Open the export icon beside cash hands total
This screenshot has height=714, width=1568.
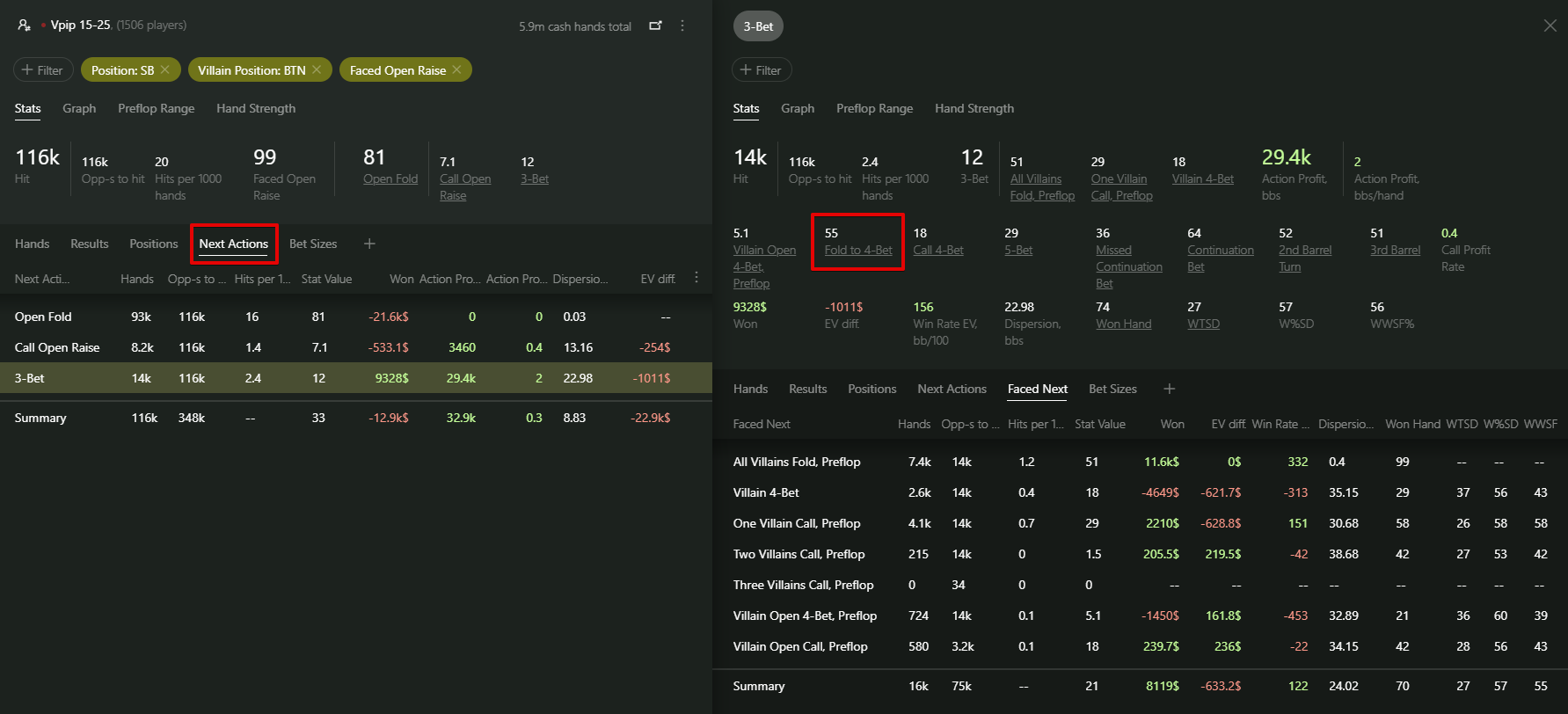655,25
